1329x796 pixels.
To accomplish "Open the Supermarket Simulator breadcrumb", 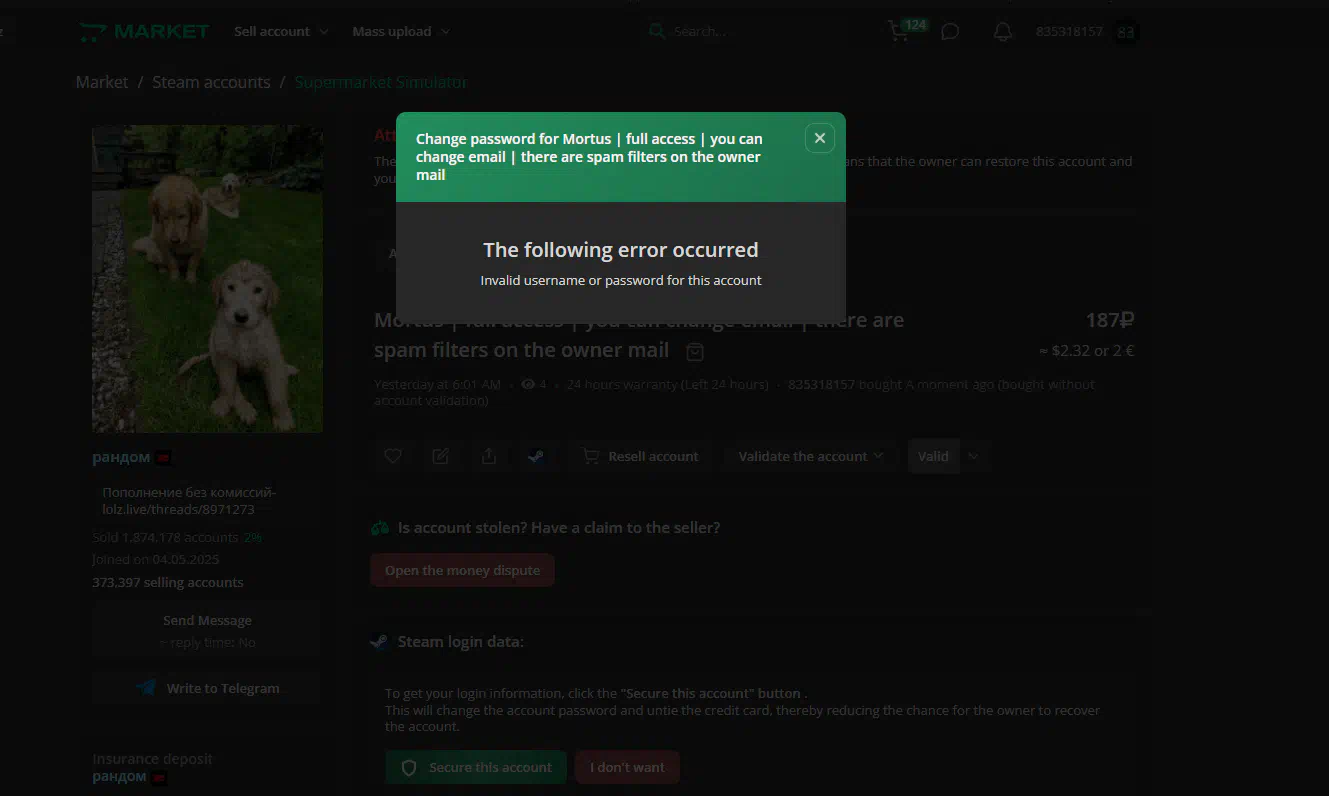I will tap(381, 82).
